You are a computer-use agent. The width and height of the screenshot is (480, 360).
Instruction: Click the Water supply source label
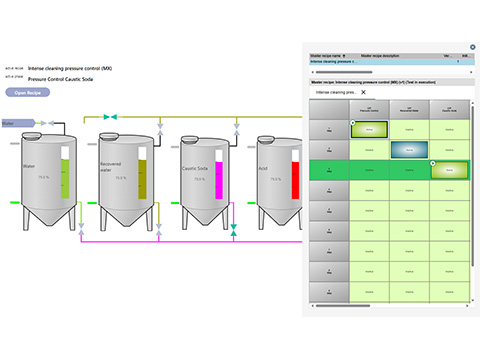click(x=18, y=123)
